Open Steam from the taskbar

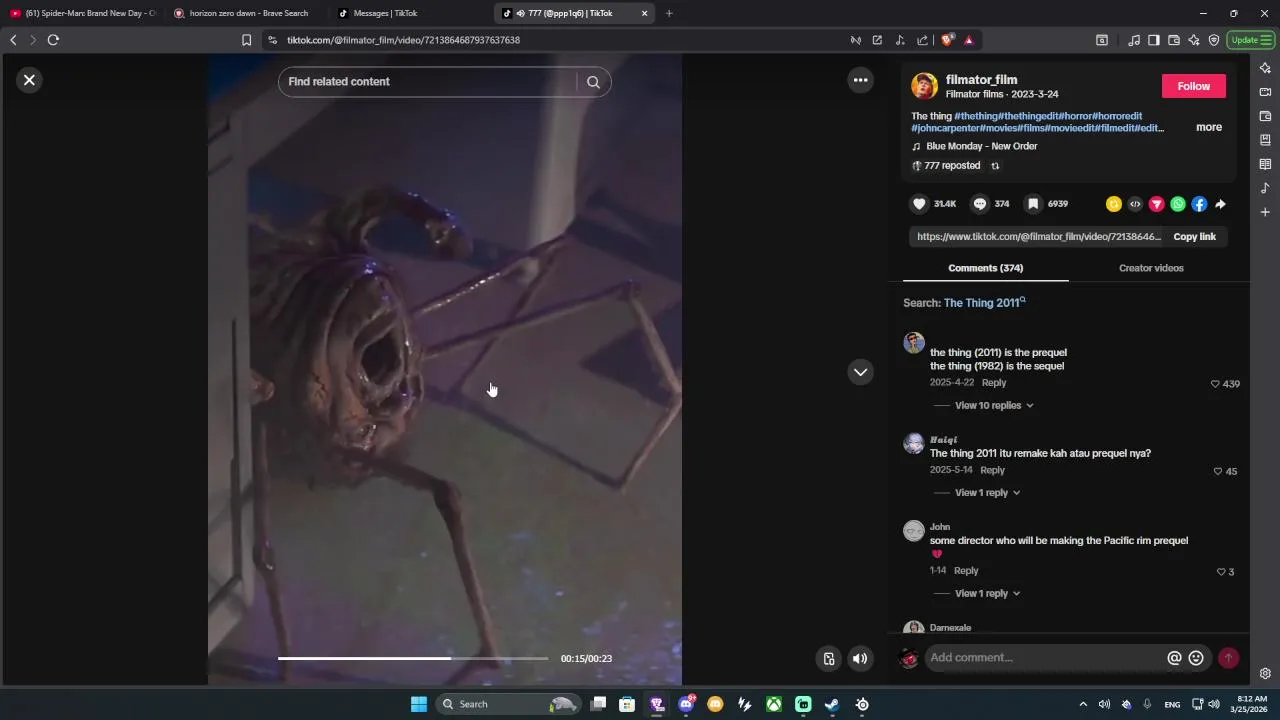click(x=832, y=704)
